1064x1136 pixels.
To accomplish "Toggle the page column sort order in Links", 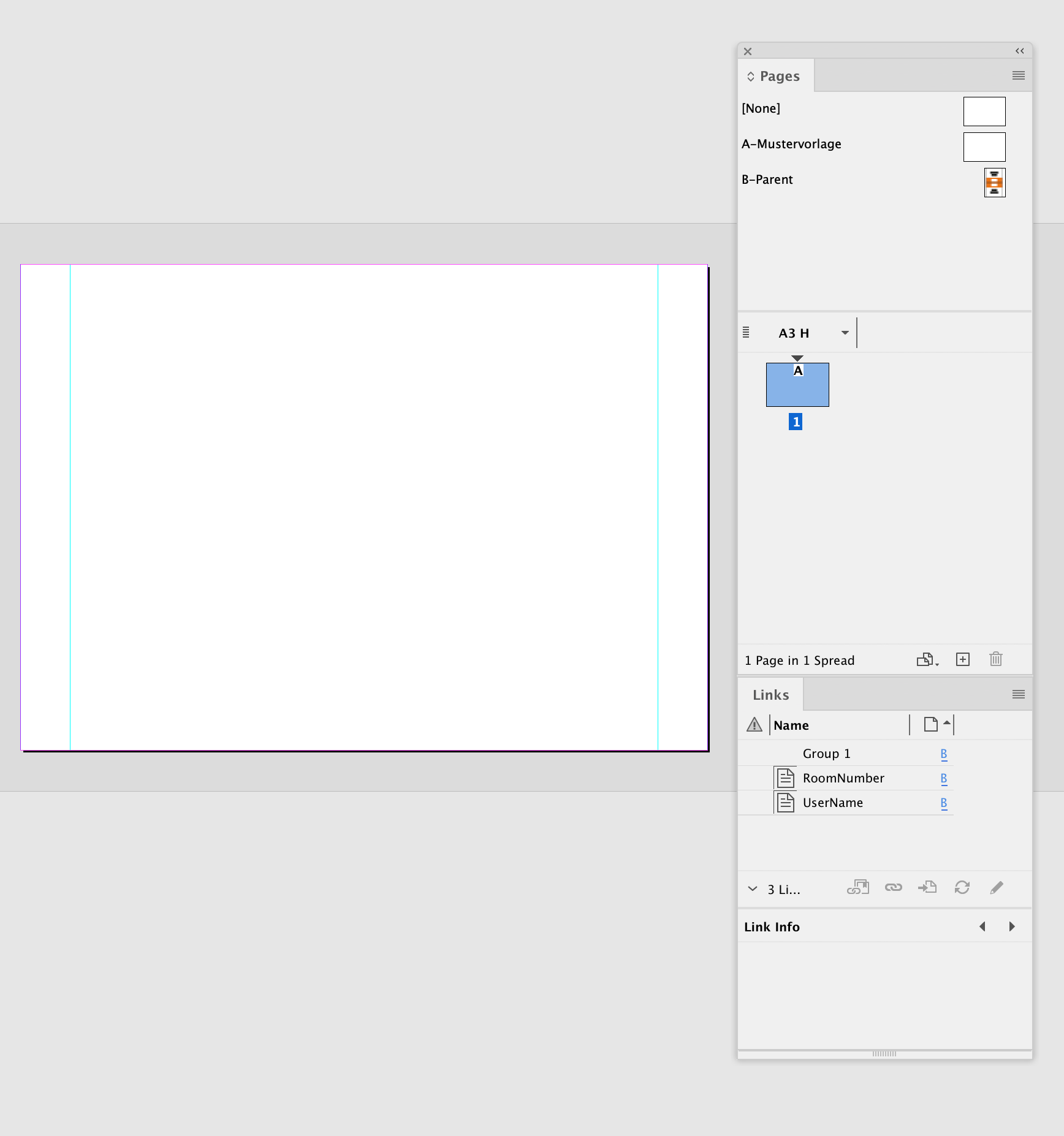I will (935, 725).
